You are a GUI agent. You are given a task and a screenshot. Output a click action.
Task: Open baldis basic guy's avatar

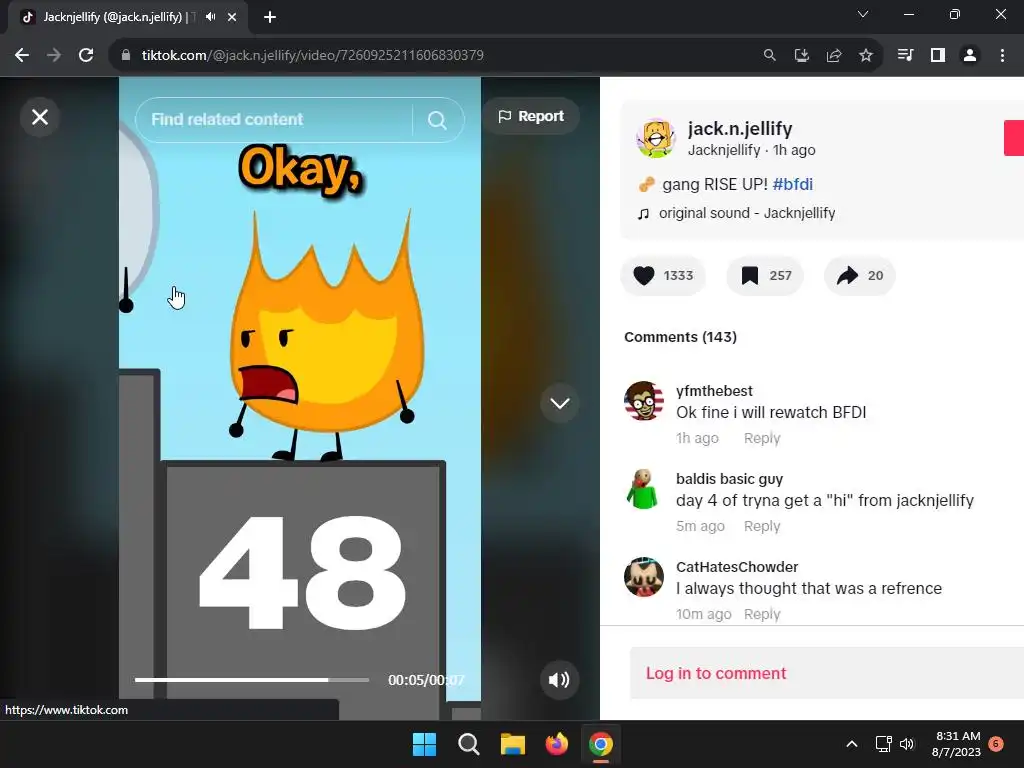[644, 488]
